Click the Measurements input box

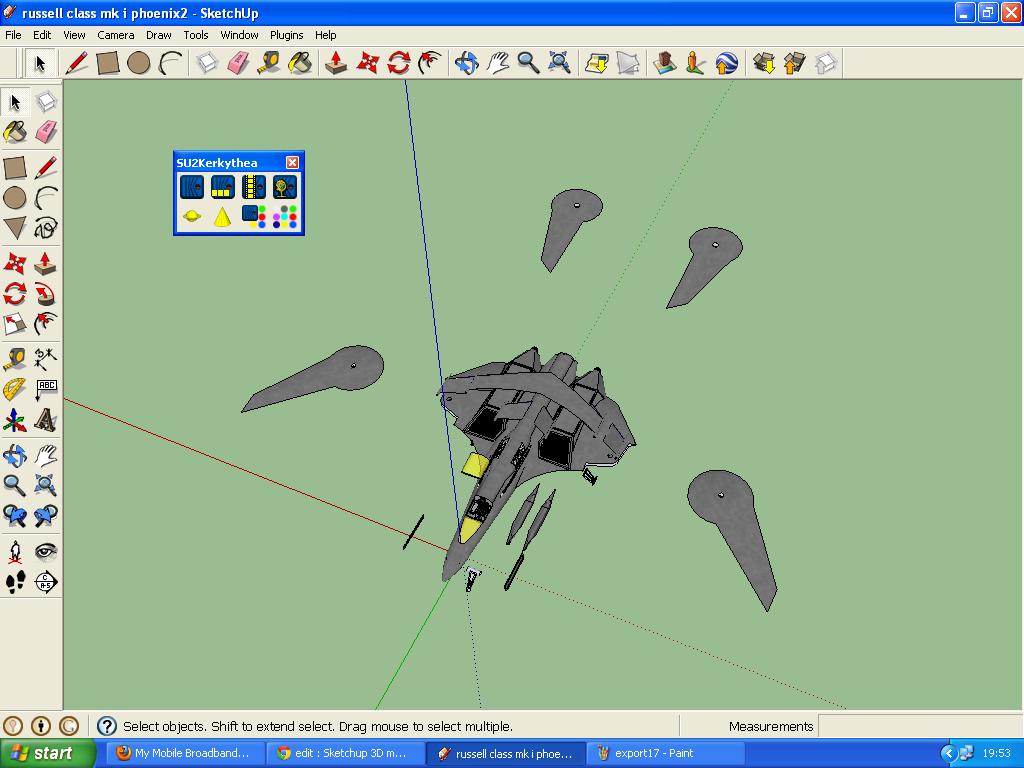point(919,726)
